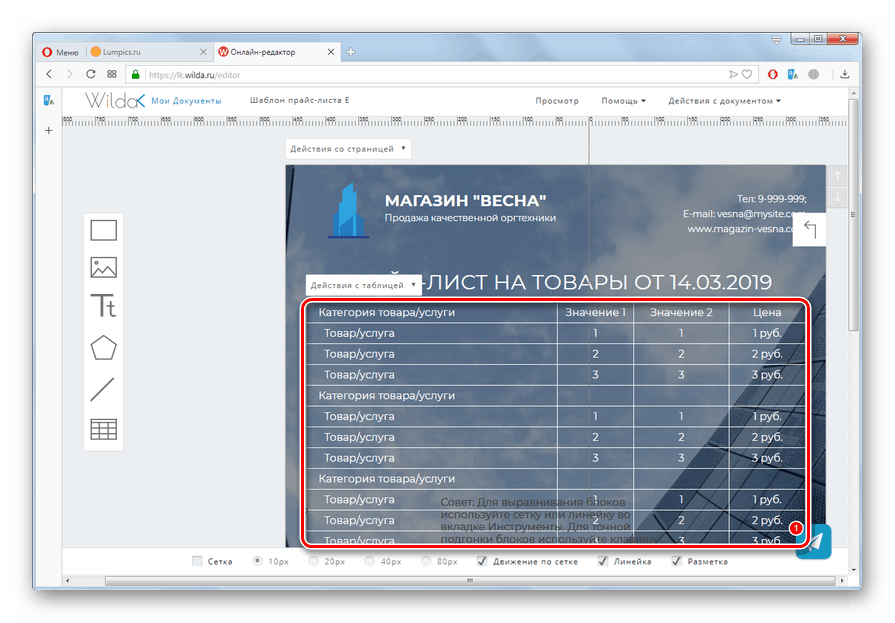Click the plus icon on left sidebar
Viewport: 895px width, 623px height.
click(x=49, y=131)
